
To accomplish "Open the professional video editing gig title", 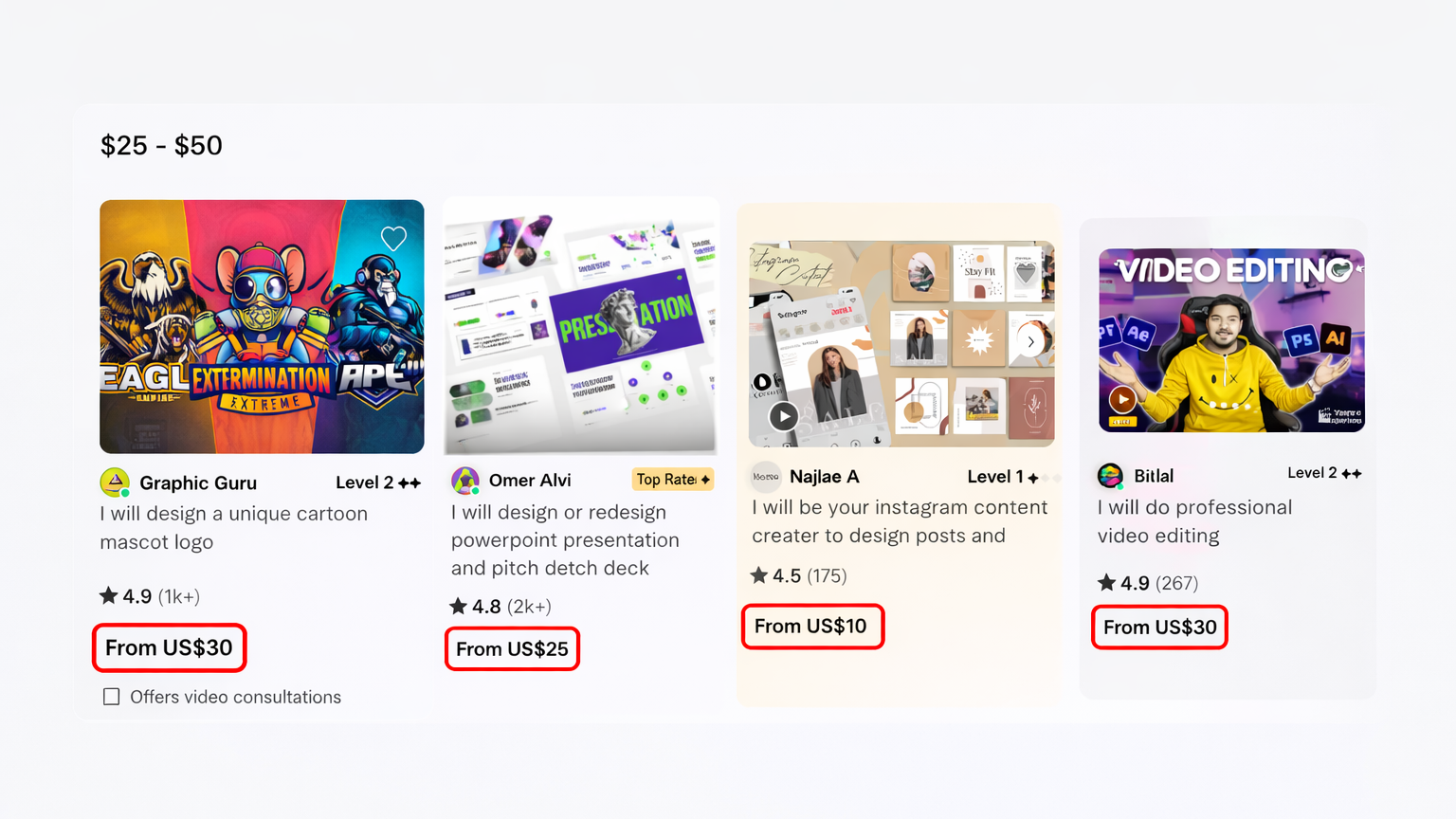I will [x=1194, y=521].
